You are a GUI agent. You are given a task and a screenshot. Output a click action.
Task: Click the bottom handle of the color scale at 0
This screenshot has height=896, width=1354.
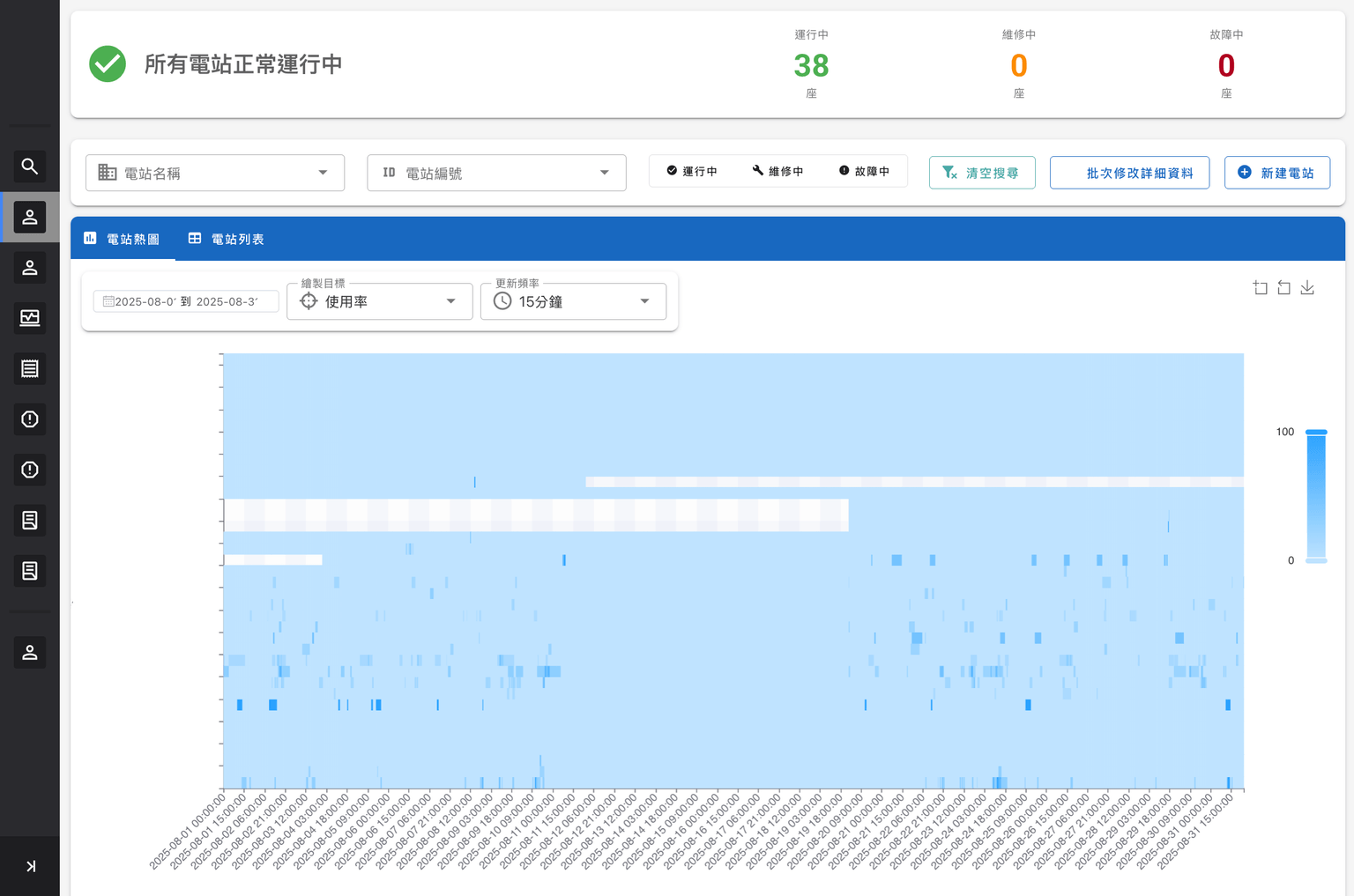(1316, 560)
